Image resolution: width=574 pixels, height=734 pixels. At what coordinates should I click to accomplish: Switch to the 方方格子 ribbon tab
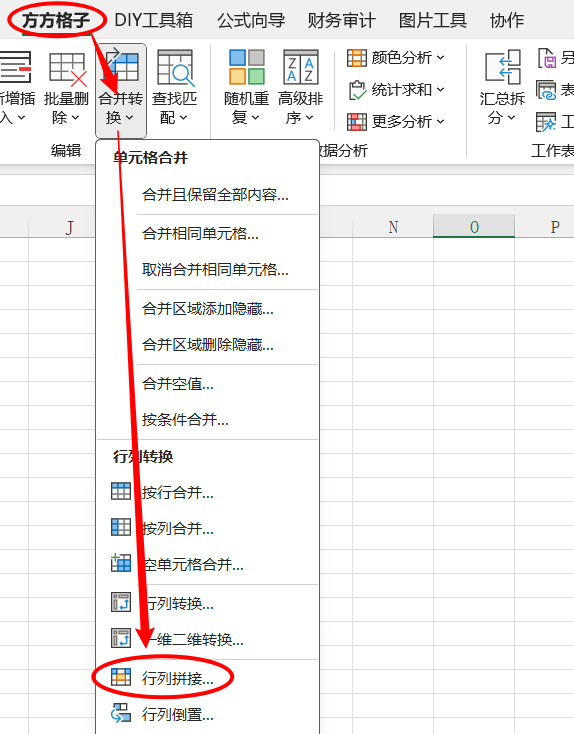click(56, 20)
